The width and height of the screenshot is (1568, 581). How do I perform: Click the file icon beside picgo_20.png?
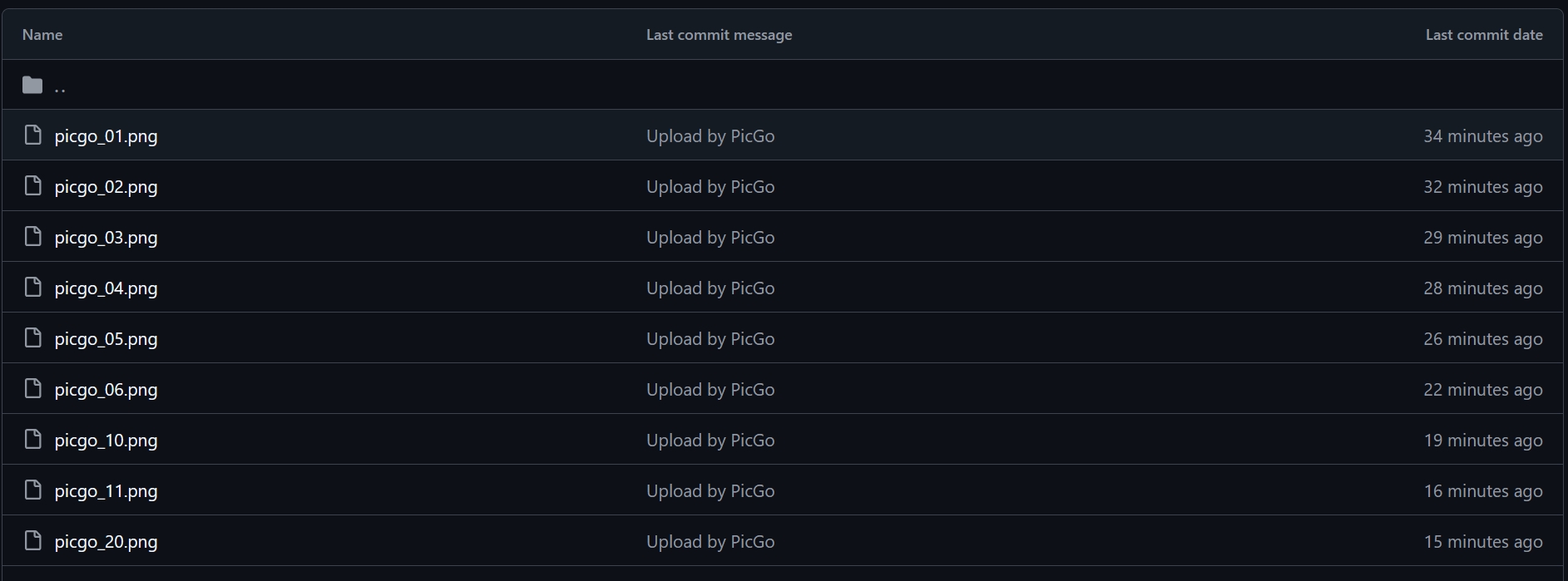pos(32,541)
